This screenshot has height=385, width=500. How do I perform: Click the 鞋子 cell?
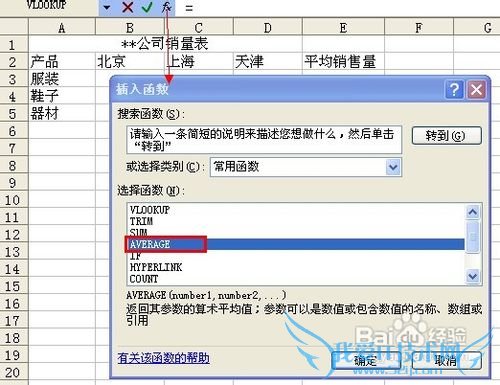62,96
